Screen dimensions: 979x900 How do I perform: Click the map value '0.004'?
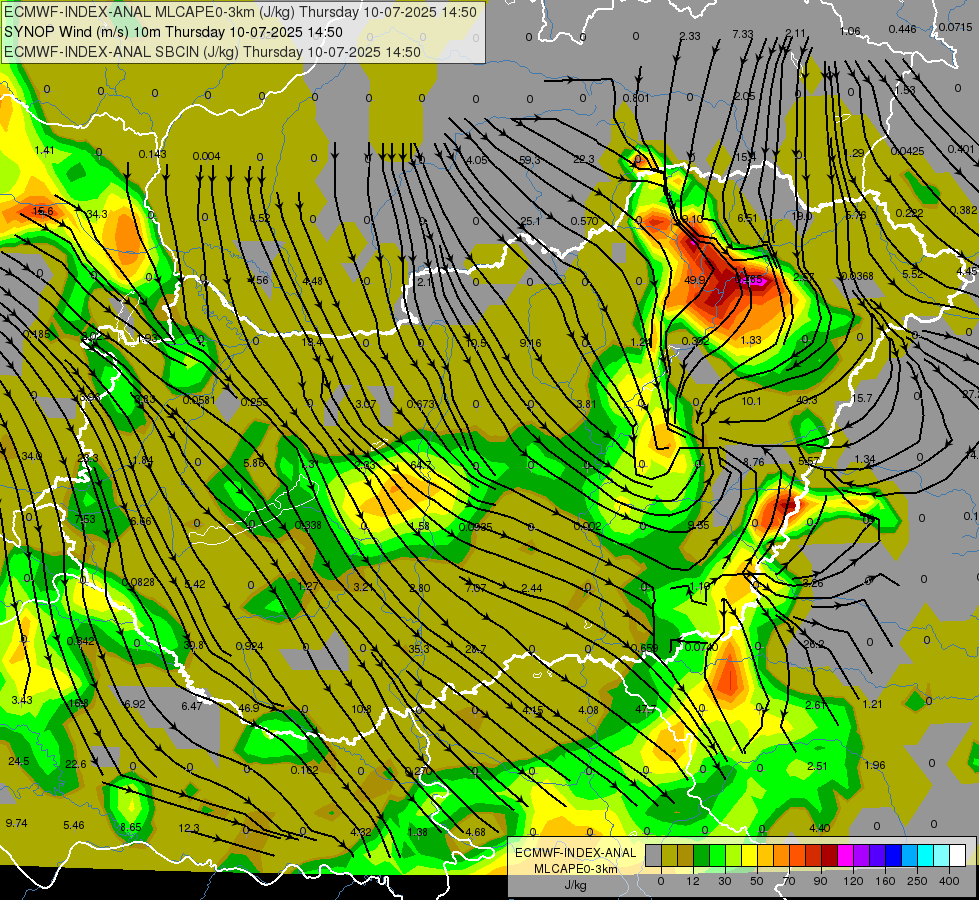pyautogui.click(x=206, y=156)
